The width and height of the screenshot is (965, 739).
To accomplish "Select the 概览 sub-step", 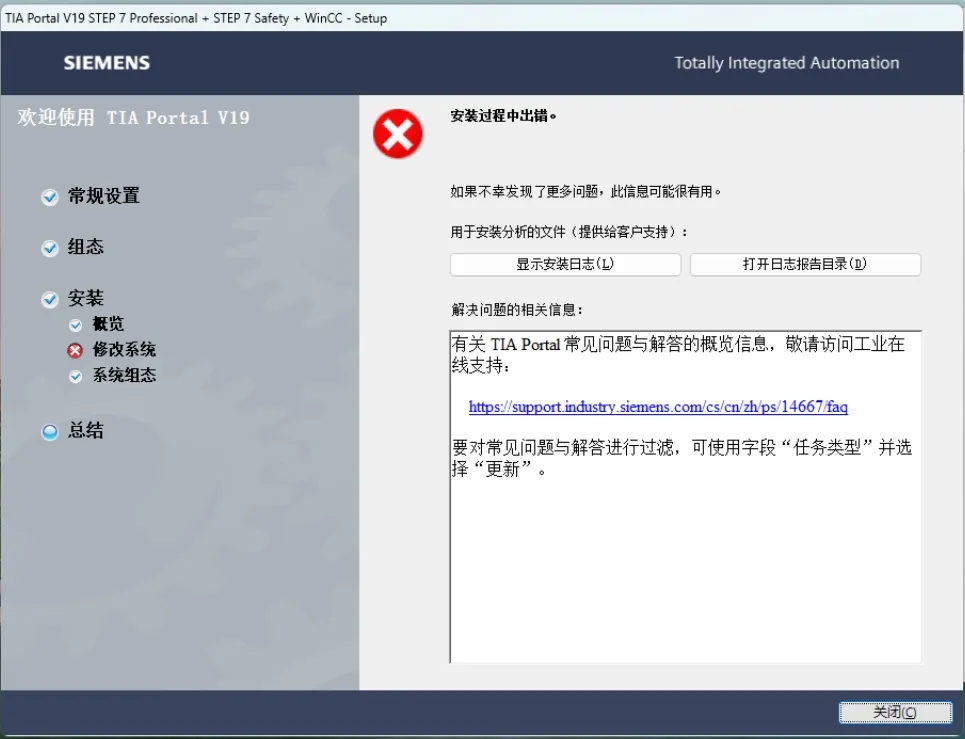I will [x=108, y=324].
